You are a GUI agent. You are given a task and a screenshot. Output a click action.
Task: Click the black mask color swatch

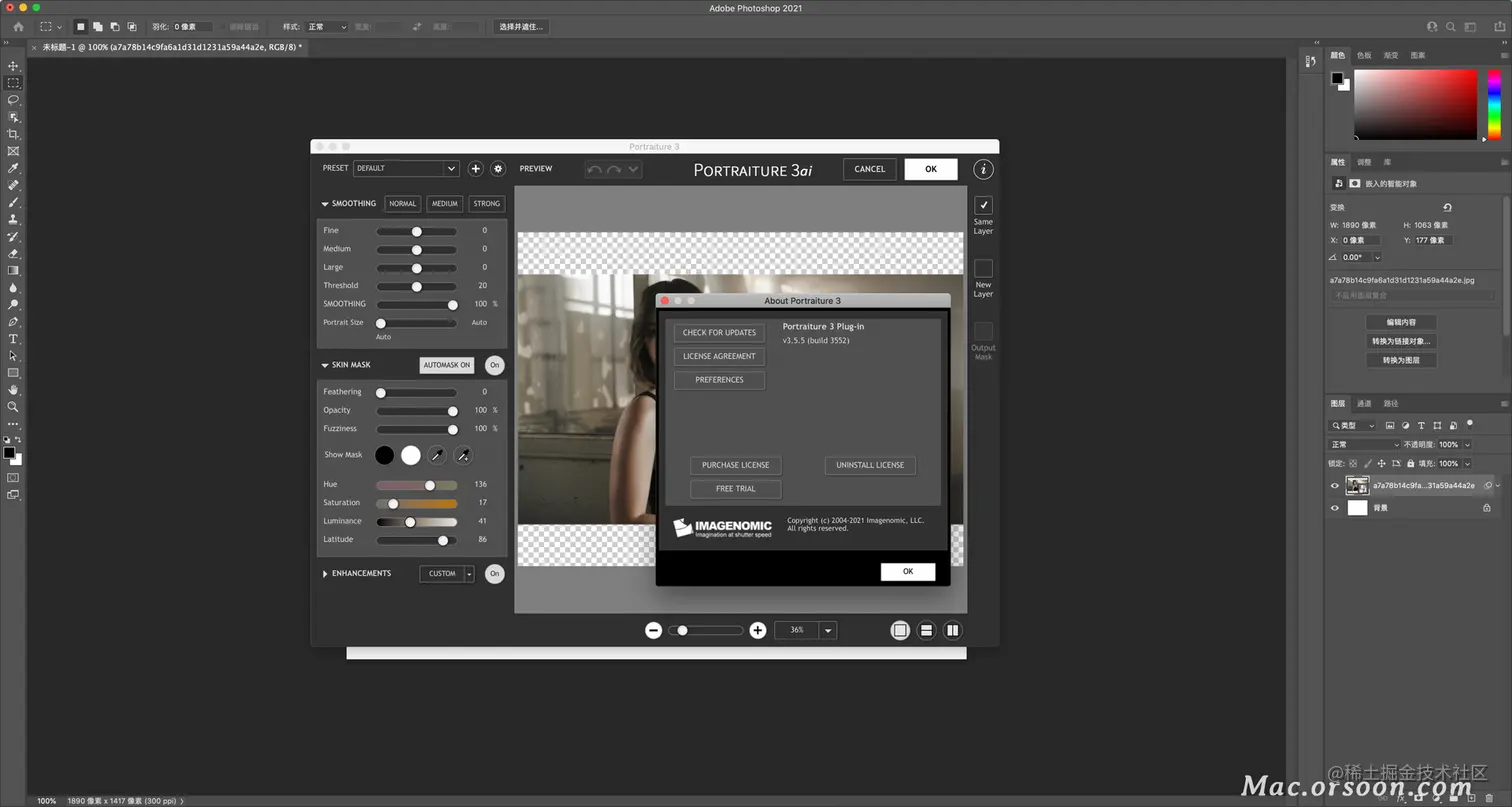pyautogui.click(x=384, y=455)
